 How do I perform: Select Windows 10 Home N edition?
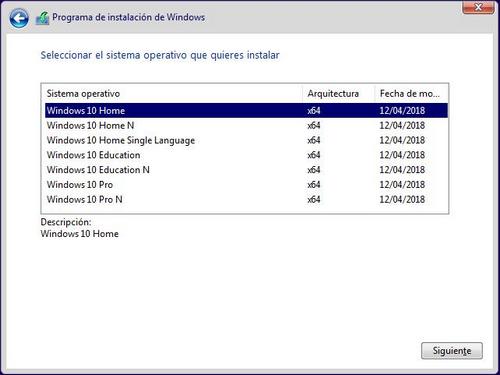pos(246,125)
